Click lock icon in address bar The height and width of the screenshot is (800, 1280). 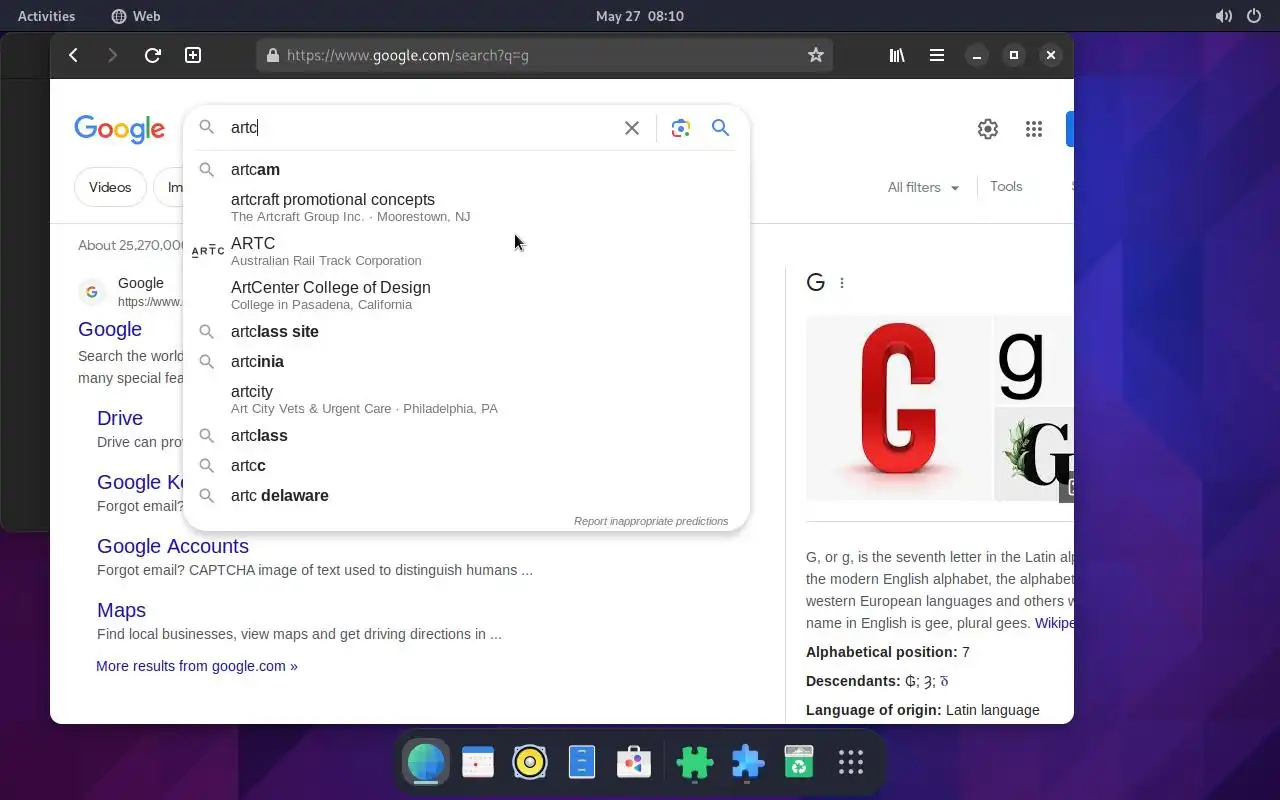pos(272,55)
